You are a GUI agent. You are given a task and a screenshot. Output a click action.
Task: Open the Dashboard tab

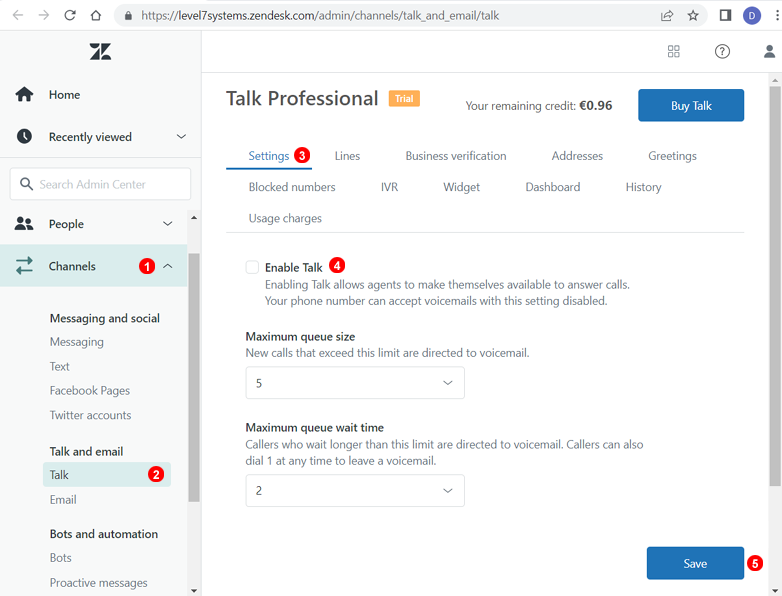553,187
